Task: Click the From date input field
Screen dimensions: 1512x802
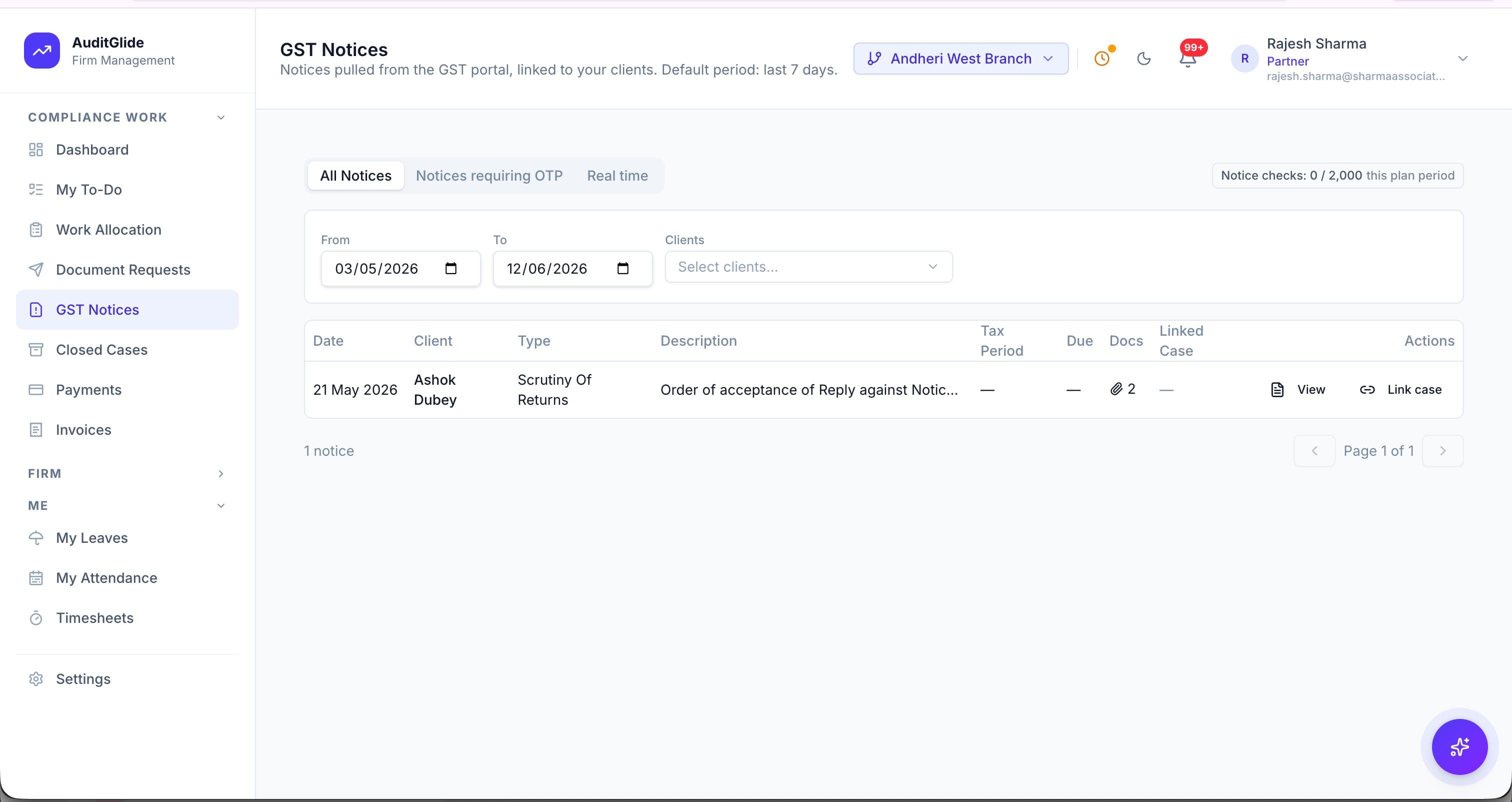Action: coord(400,268)
